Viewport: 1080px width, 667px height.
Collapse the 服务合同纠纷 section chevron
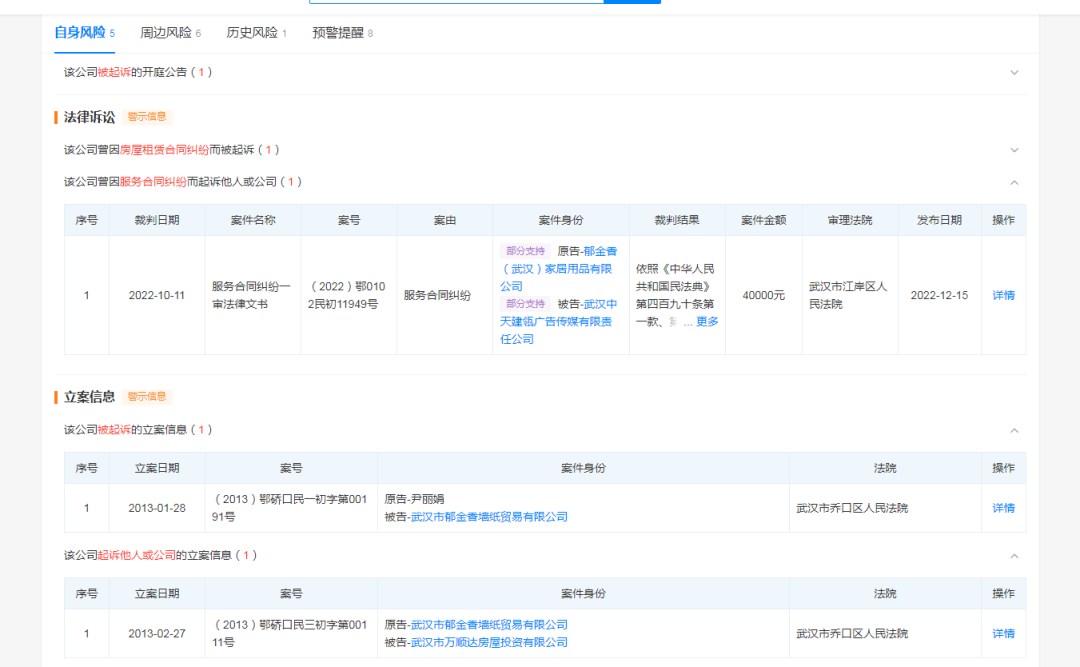coord(1014,182)
